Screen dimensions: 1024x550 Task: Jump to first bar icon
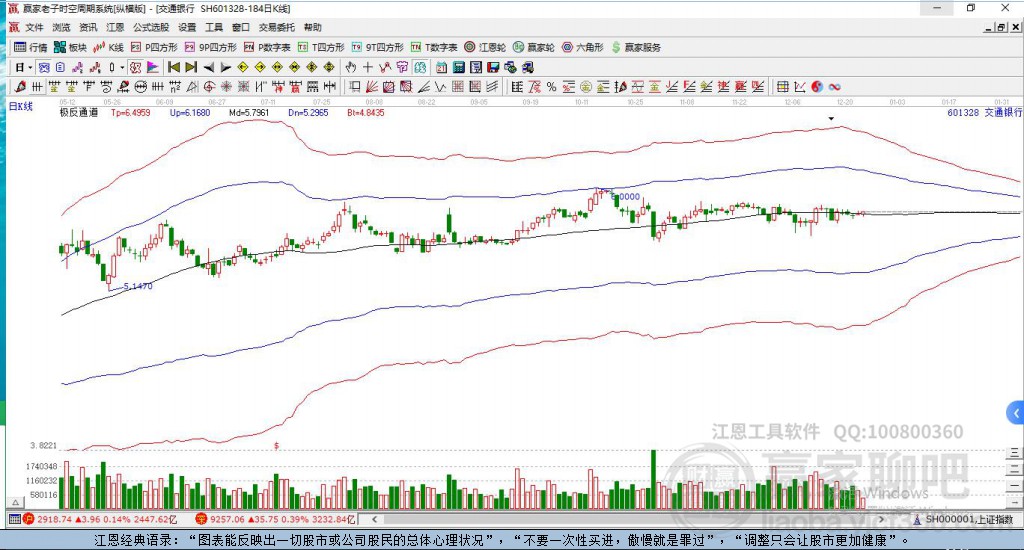pyautogui.click(x=174, y=67)
